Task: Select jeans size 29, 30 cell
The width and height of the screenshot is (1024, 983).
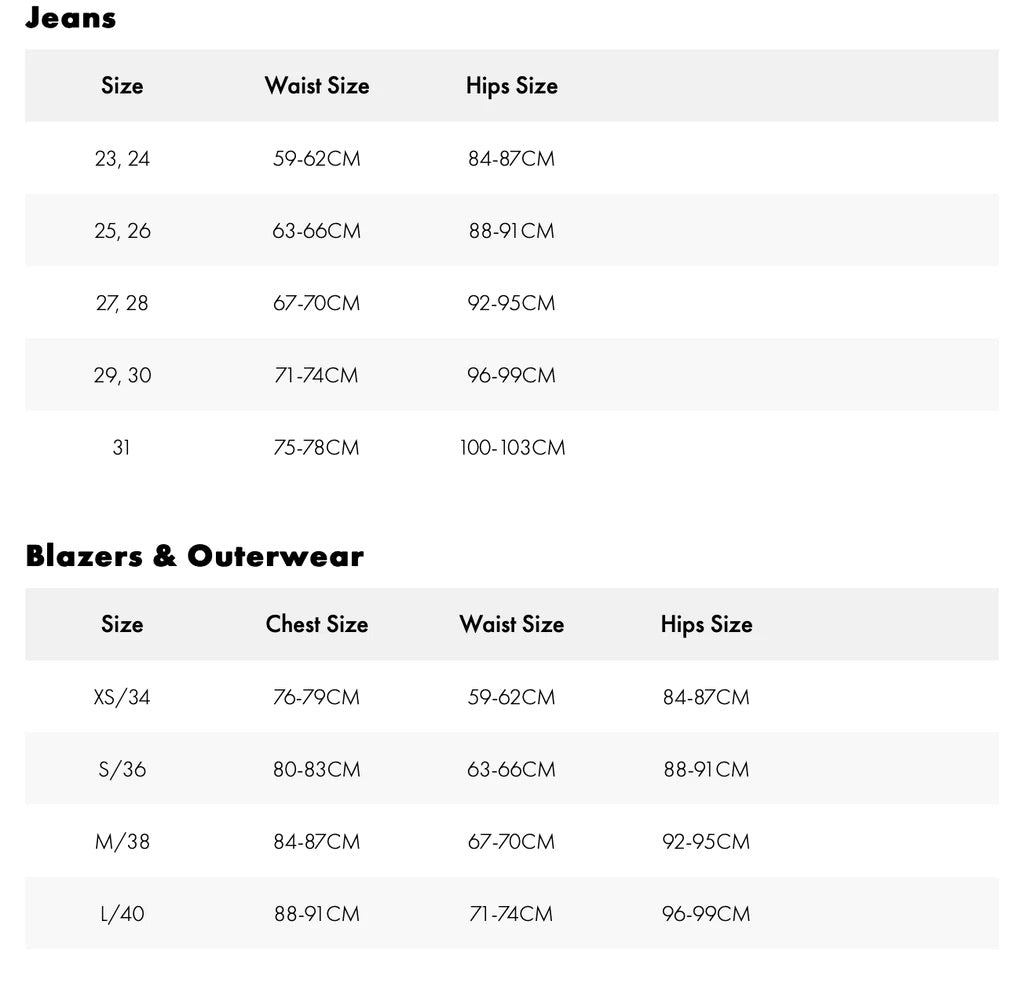Action: (122, 375)
